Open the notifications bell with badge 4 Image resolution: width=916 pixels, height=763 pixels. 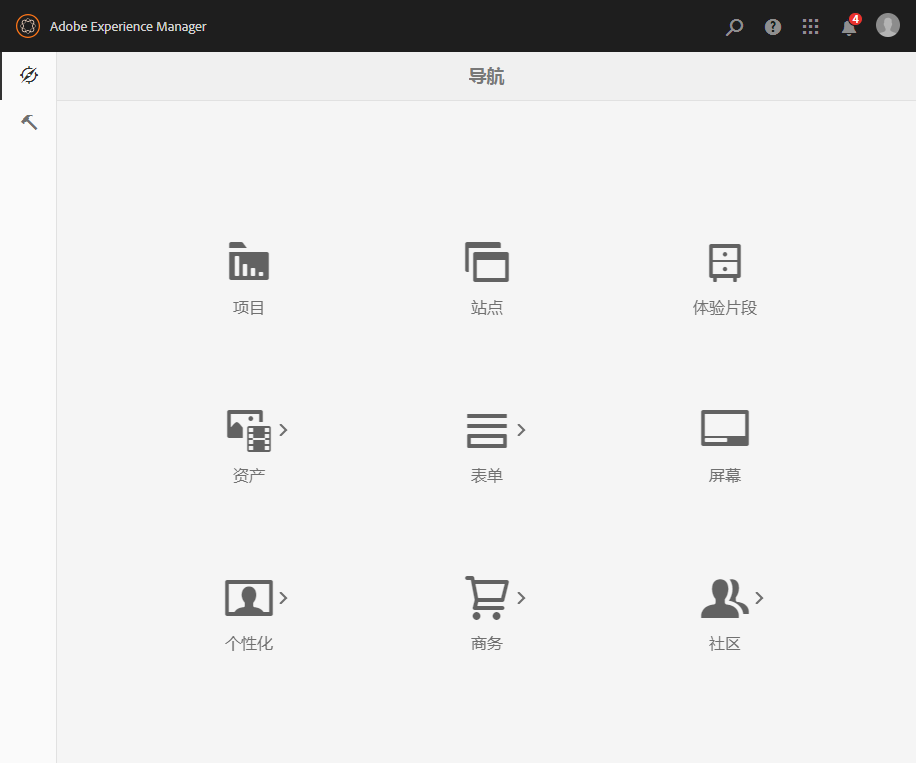(x=851, y=25)
